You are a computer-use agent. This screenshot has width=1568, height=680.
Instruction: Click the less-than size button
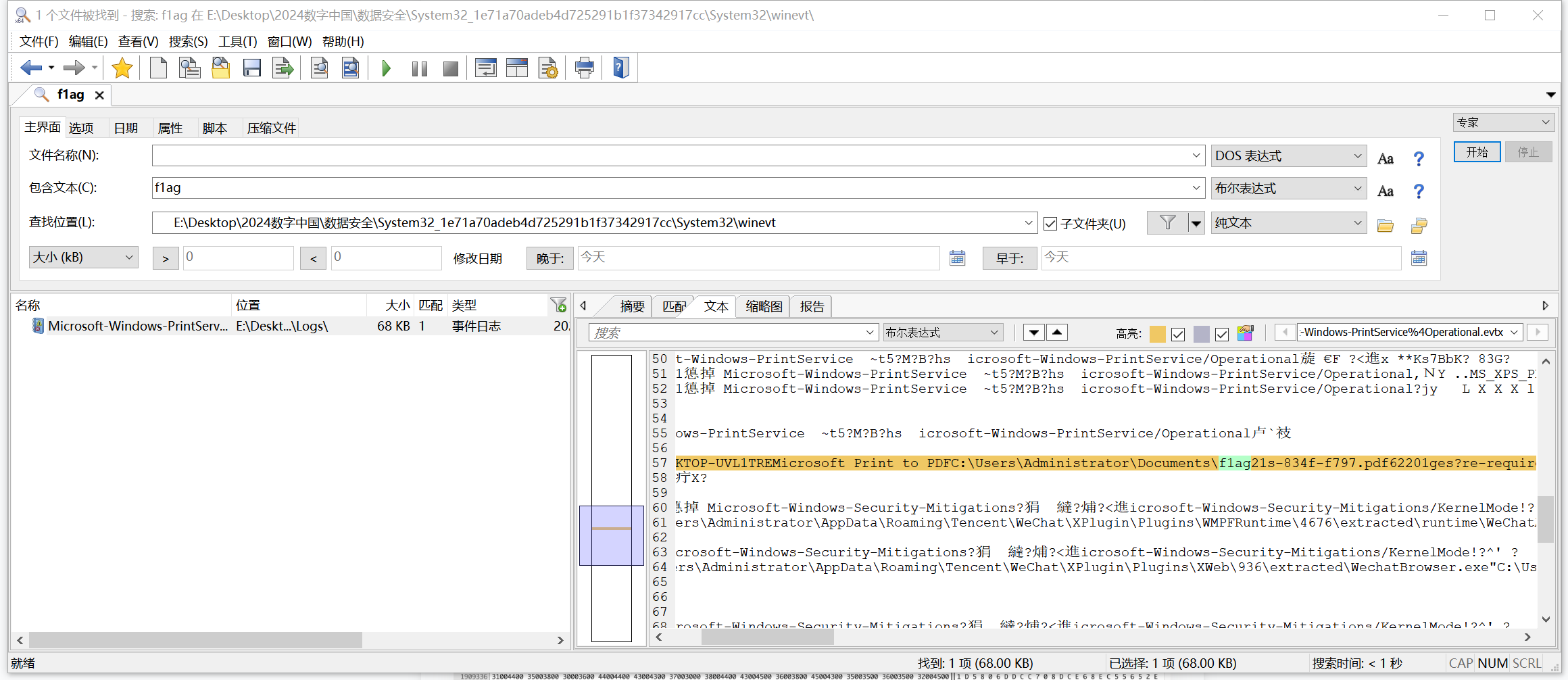[x=313, y=258]
